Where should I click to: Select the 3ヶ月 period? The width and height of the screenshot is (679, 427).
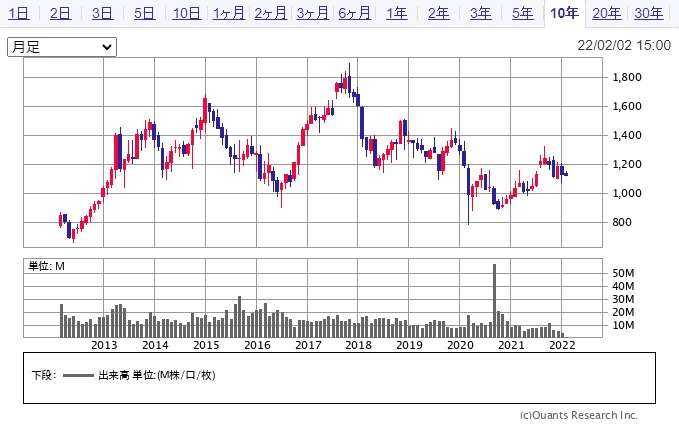pyautogui.click(x=313, y=13)
